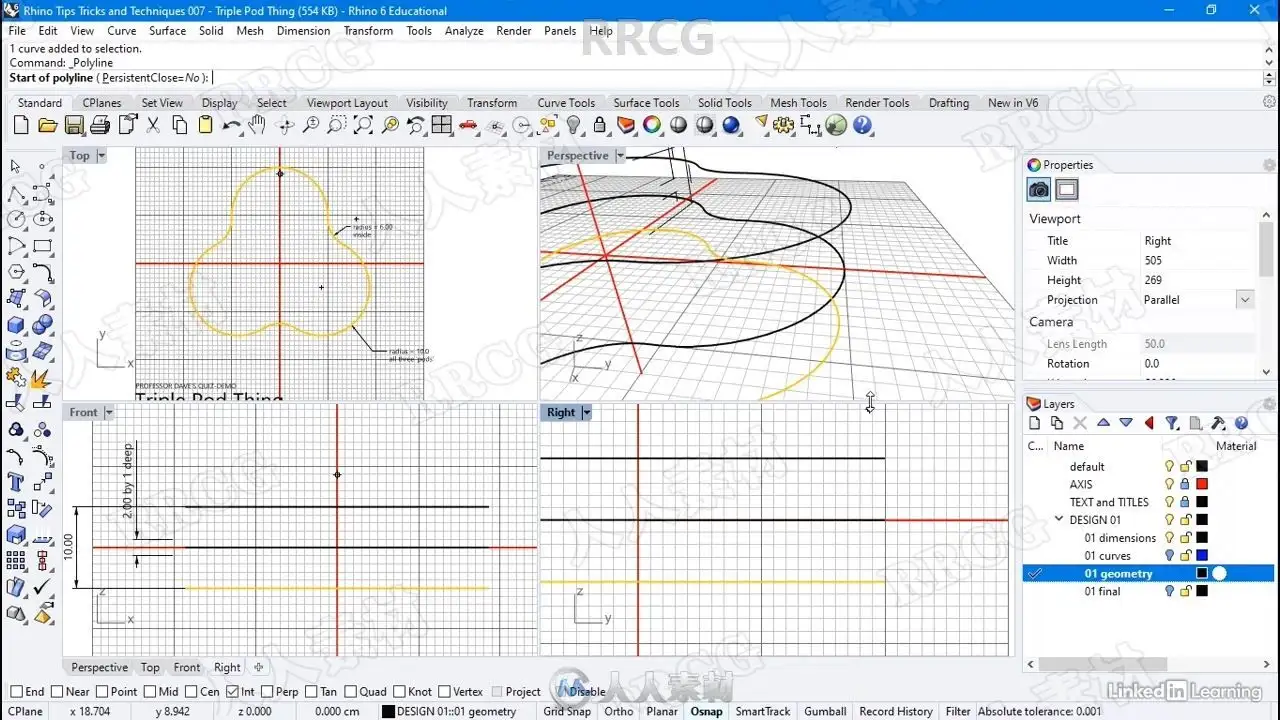Toggle SmartTrack in status bar
1280x720 pixels.
click(x=763, y=712)
